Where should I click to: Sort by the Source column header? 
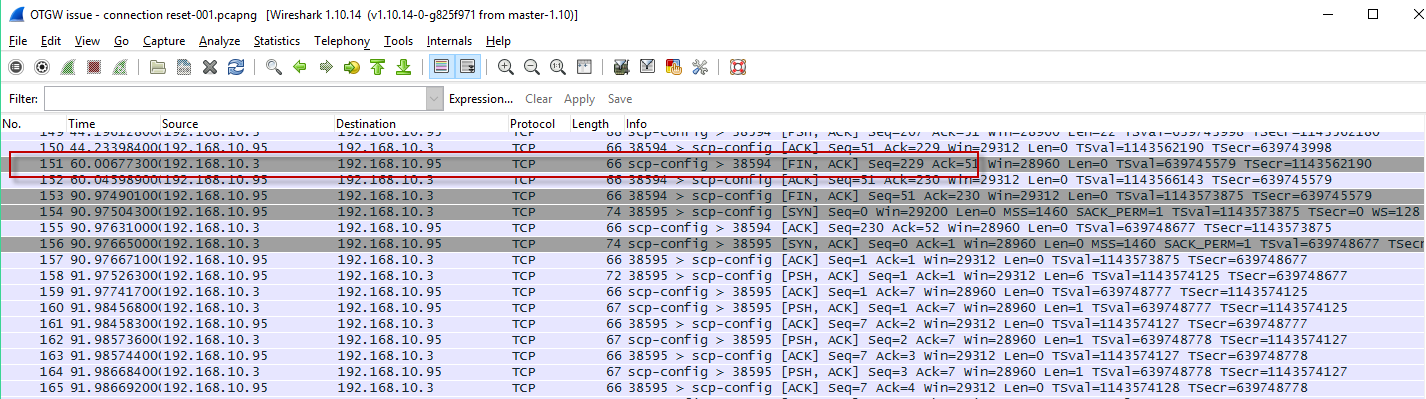(x=247, y=124)
